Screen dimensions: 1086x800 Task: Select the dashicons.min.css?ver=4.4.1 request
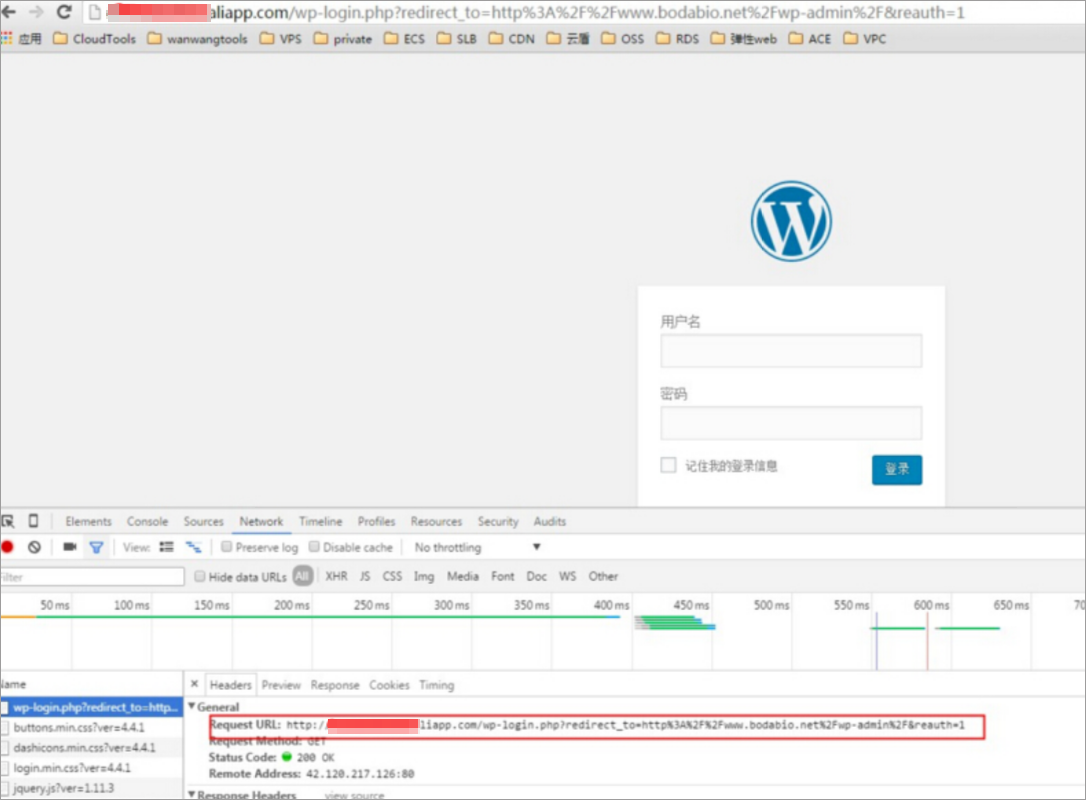(91, 747)
